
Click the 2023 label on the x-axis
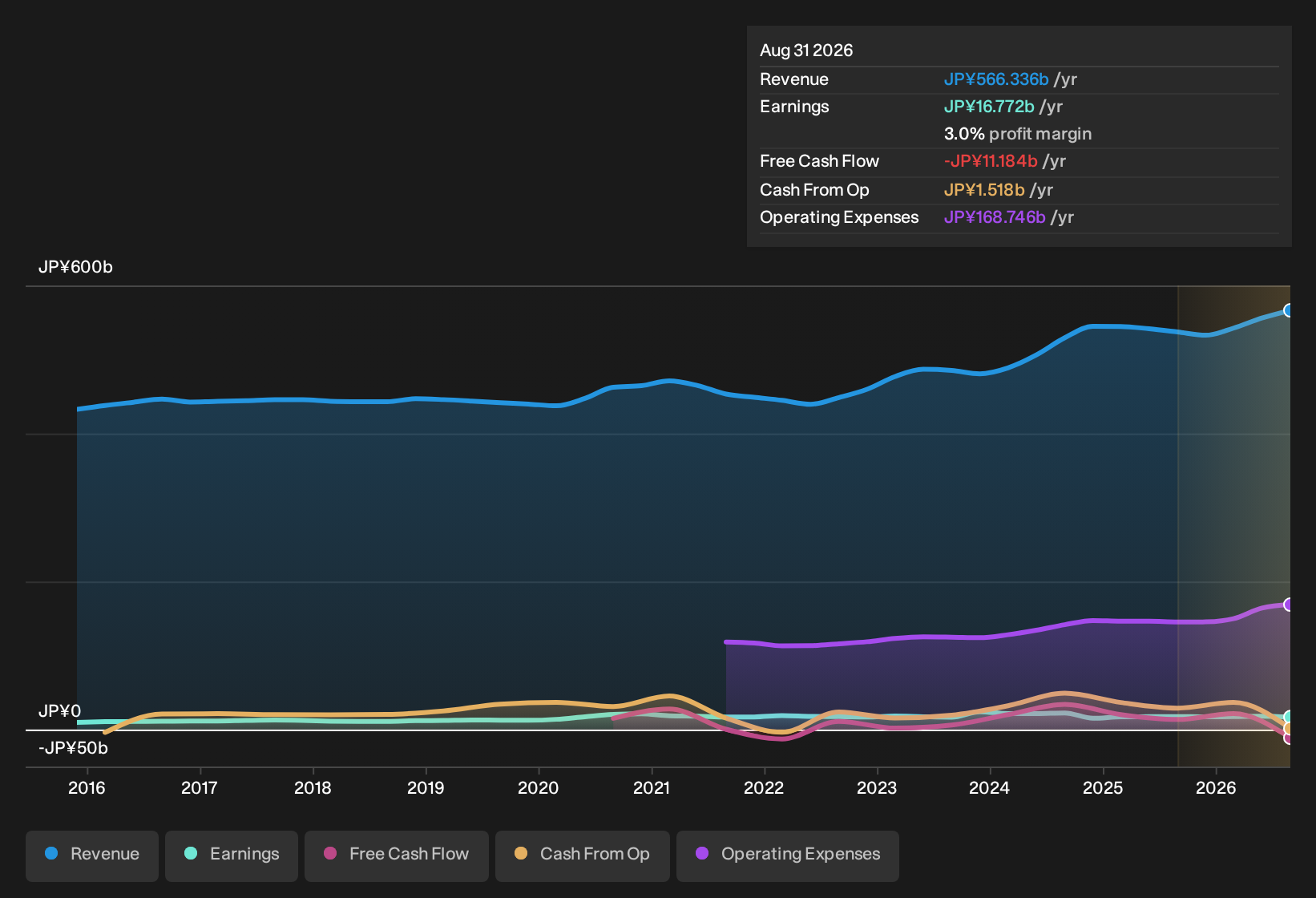tap(877, 788)
